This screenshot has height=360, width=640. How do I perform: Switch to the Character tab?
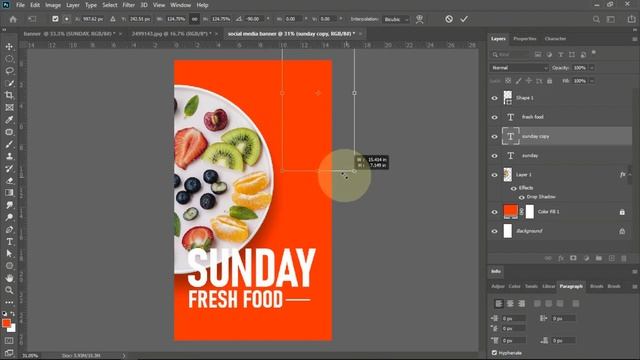(x=555, y=39)
